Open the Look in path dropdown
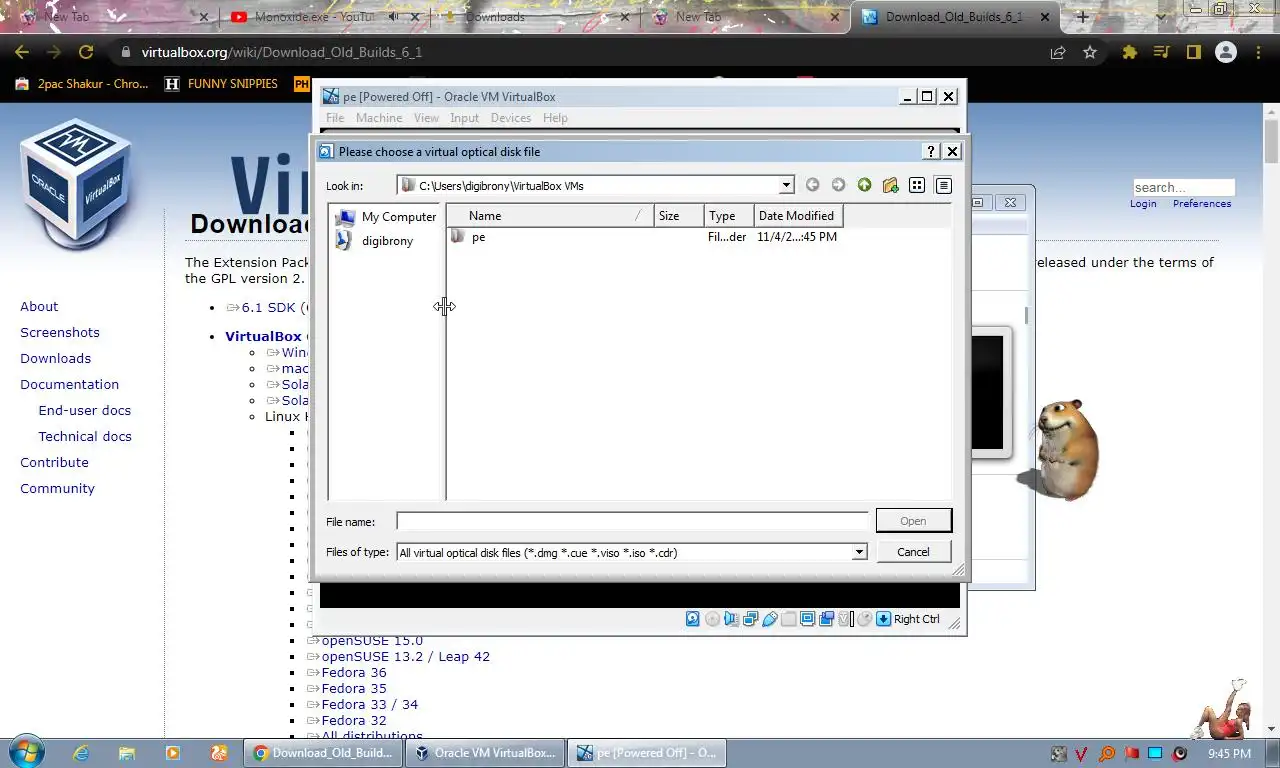Screen dimensions: 1280x768 (786, 185)
